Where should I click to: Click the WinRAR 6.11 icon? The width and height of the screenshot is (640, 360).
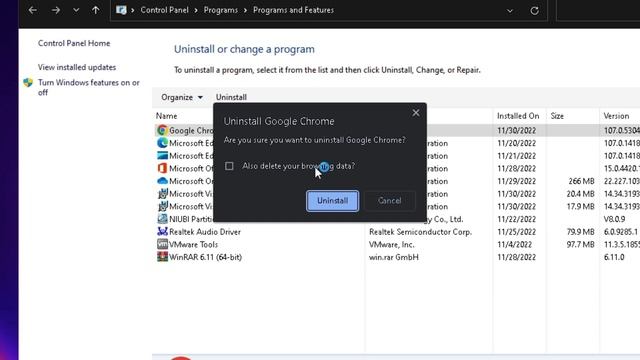coord(162,257)
